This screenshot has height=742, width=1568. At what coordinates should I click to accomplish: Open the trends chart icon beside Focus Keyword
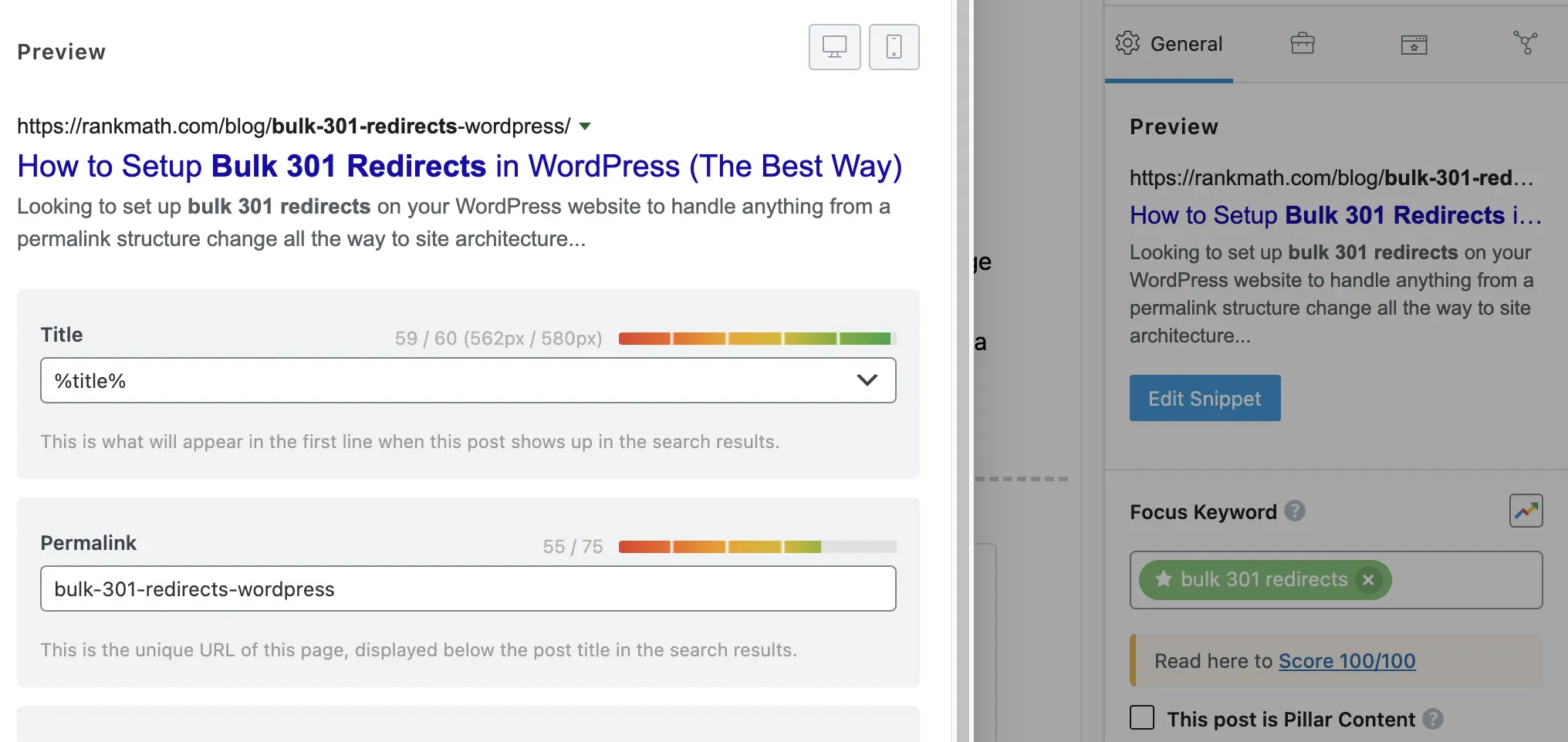[1526, 511]
